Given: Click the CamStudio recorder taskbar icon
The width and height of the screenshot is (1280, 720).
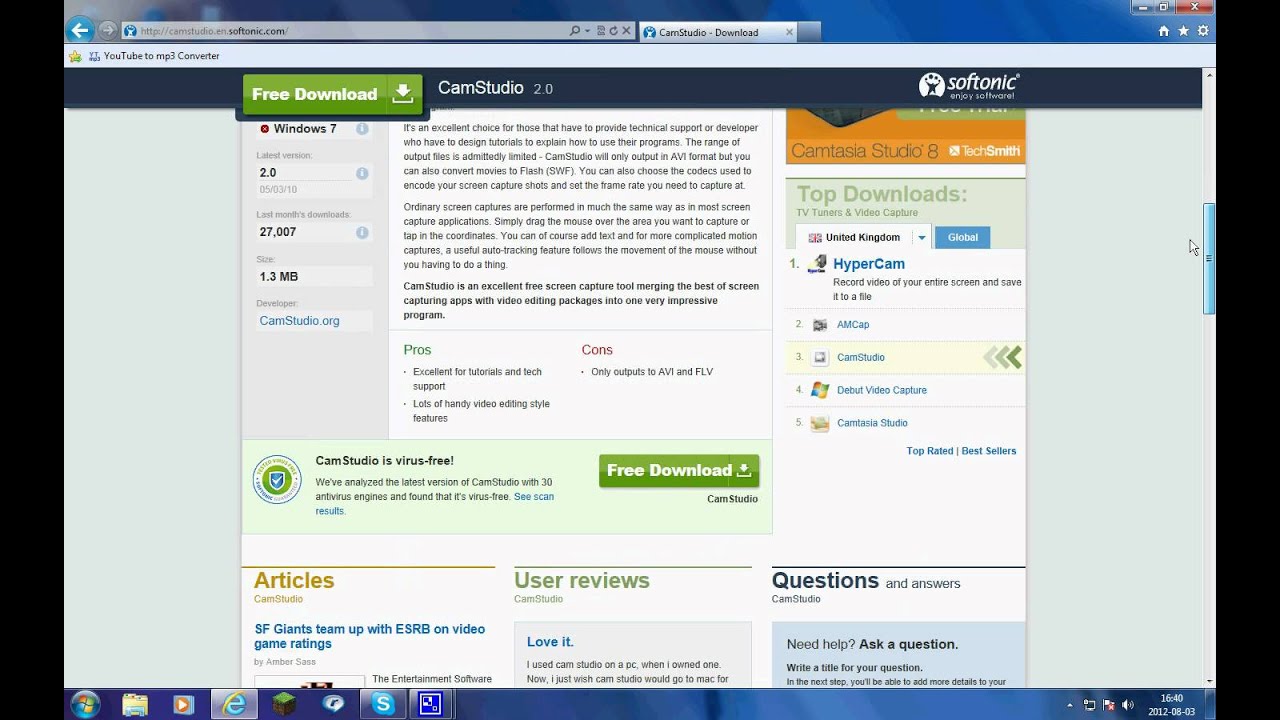Looking at the screenshot, I should tap(431, 704).
